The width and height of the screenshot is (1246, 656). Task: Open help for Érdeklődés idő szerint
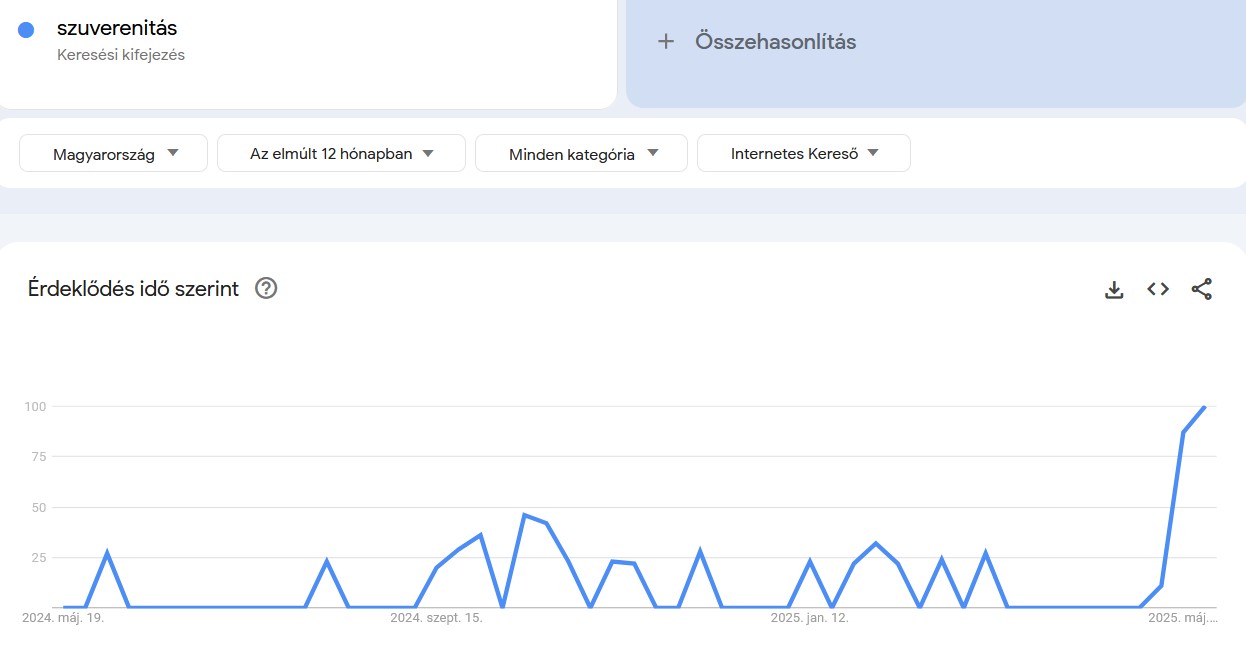pyautogui.click(x=265, y=288)
